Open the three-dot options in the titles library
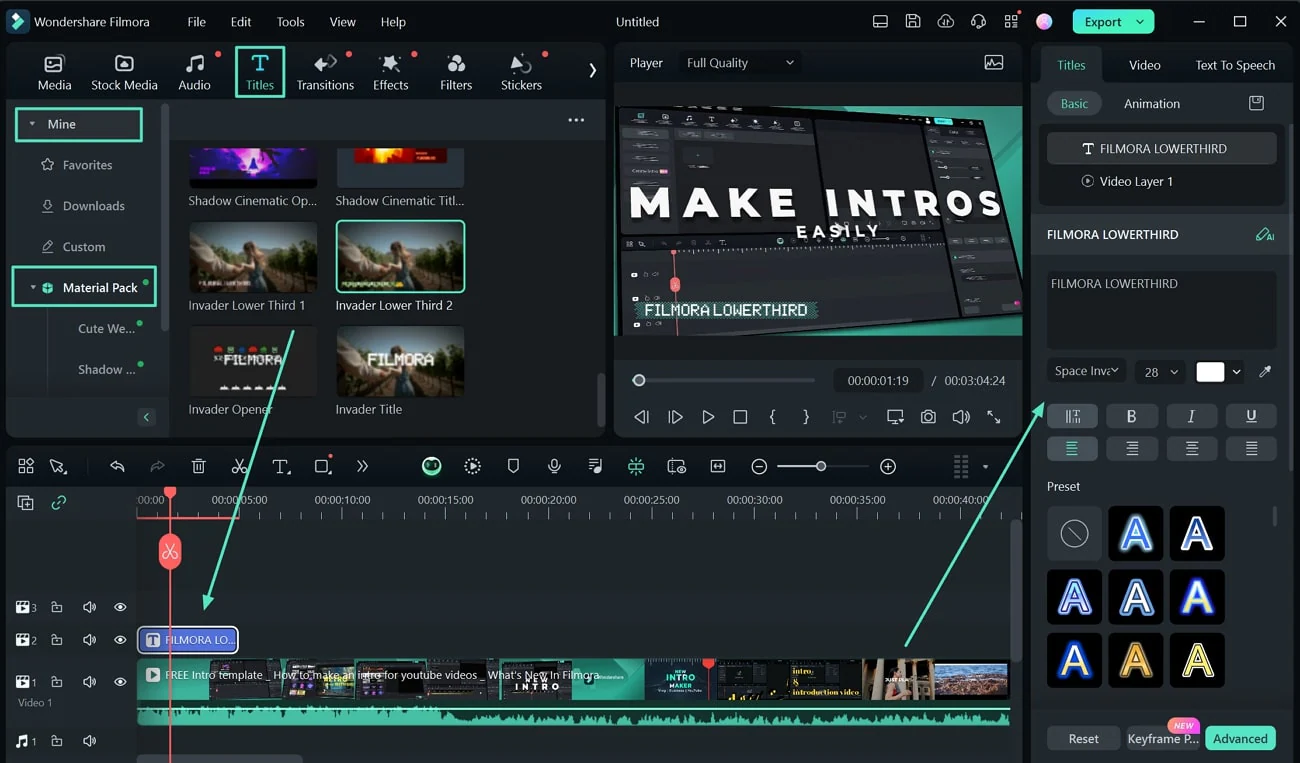 576,120
